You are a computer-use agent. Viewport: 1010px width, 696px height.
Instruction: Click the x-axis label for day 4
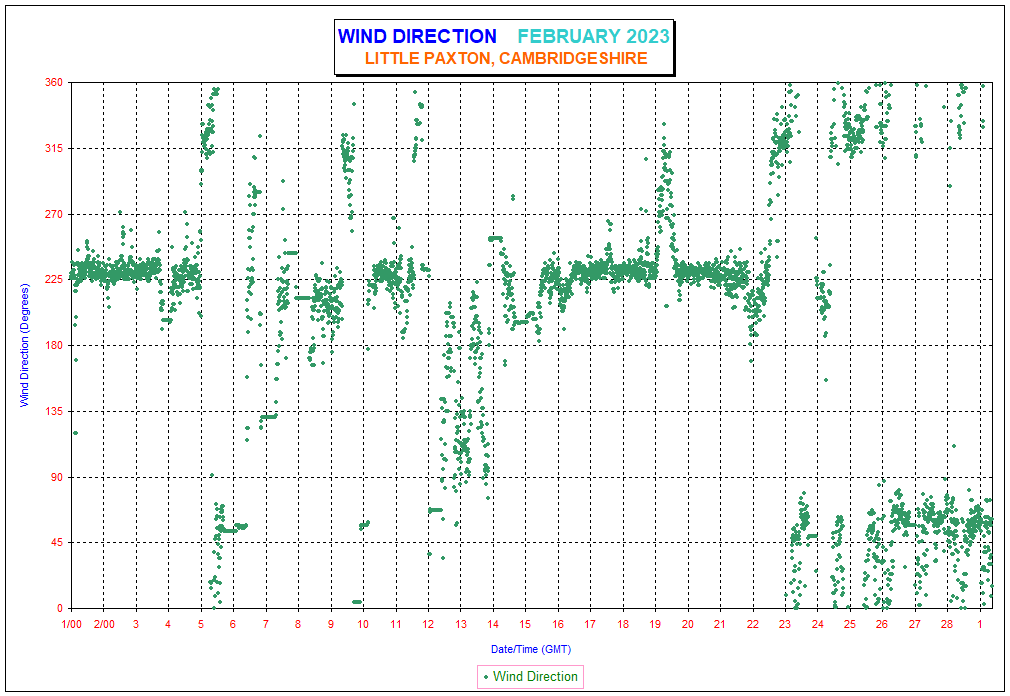point(168,624)
